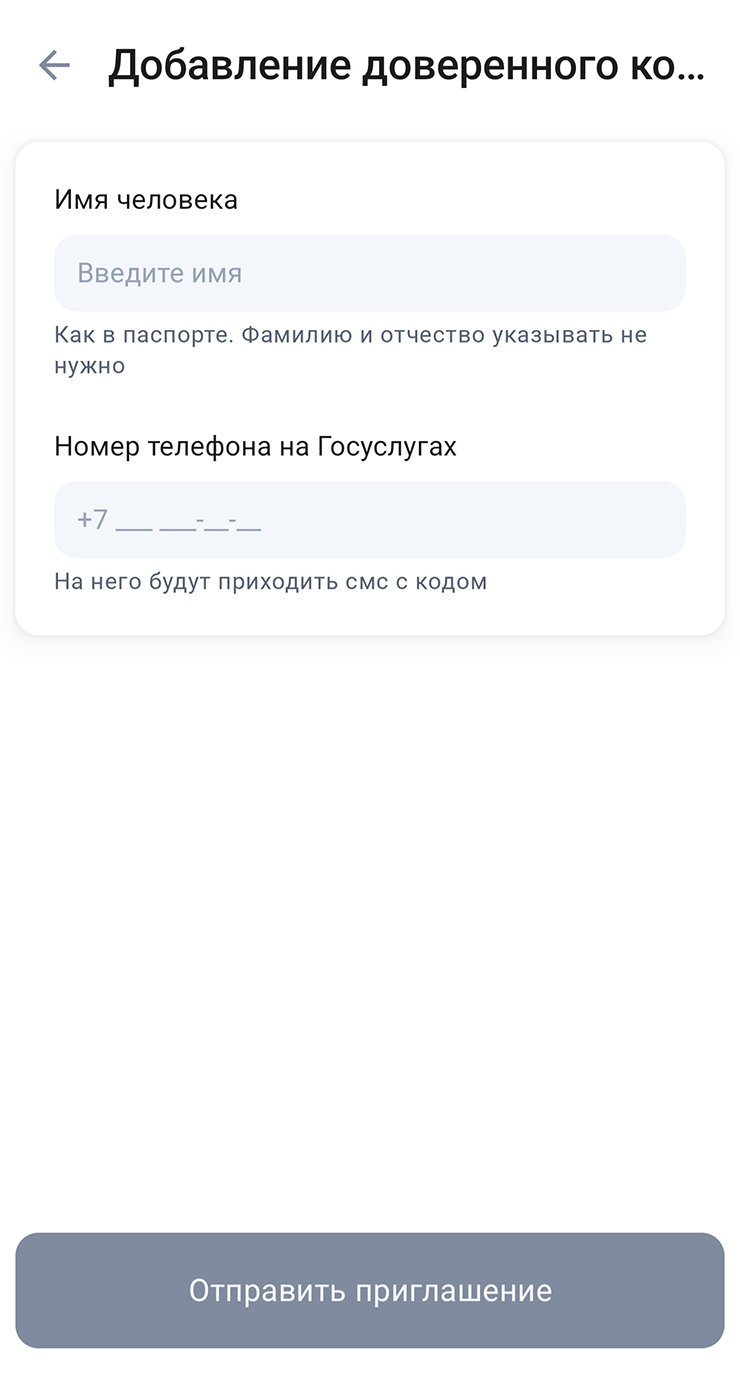Image resolution: width=740 pixels, height=1381 pixels.
Task: Click the word "человека" in the name label
Action: click(x=177, y=200)
